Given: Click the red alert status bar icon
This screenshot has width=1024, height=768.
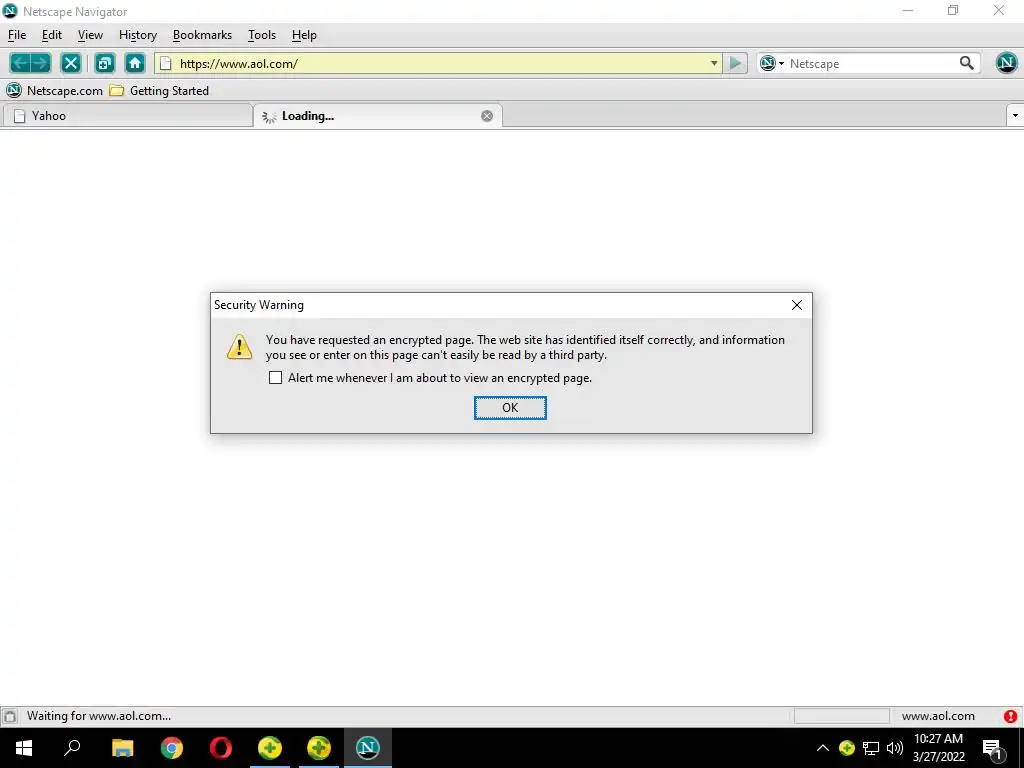Looking at the screenshot, I should 1011,716.
